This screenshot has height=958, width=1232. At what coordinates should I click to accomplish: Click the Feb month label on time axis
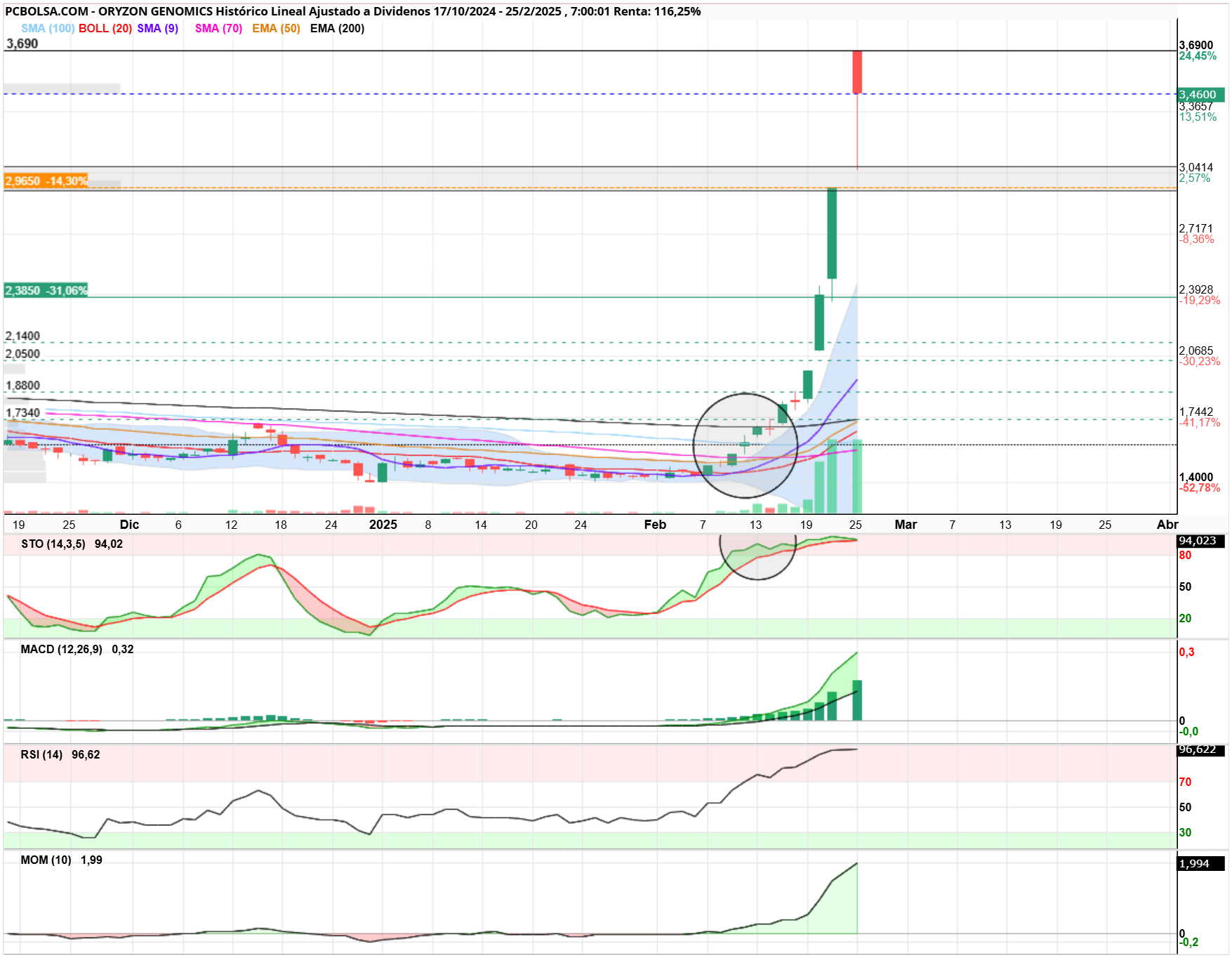click(x=655, y=525)
